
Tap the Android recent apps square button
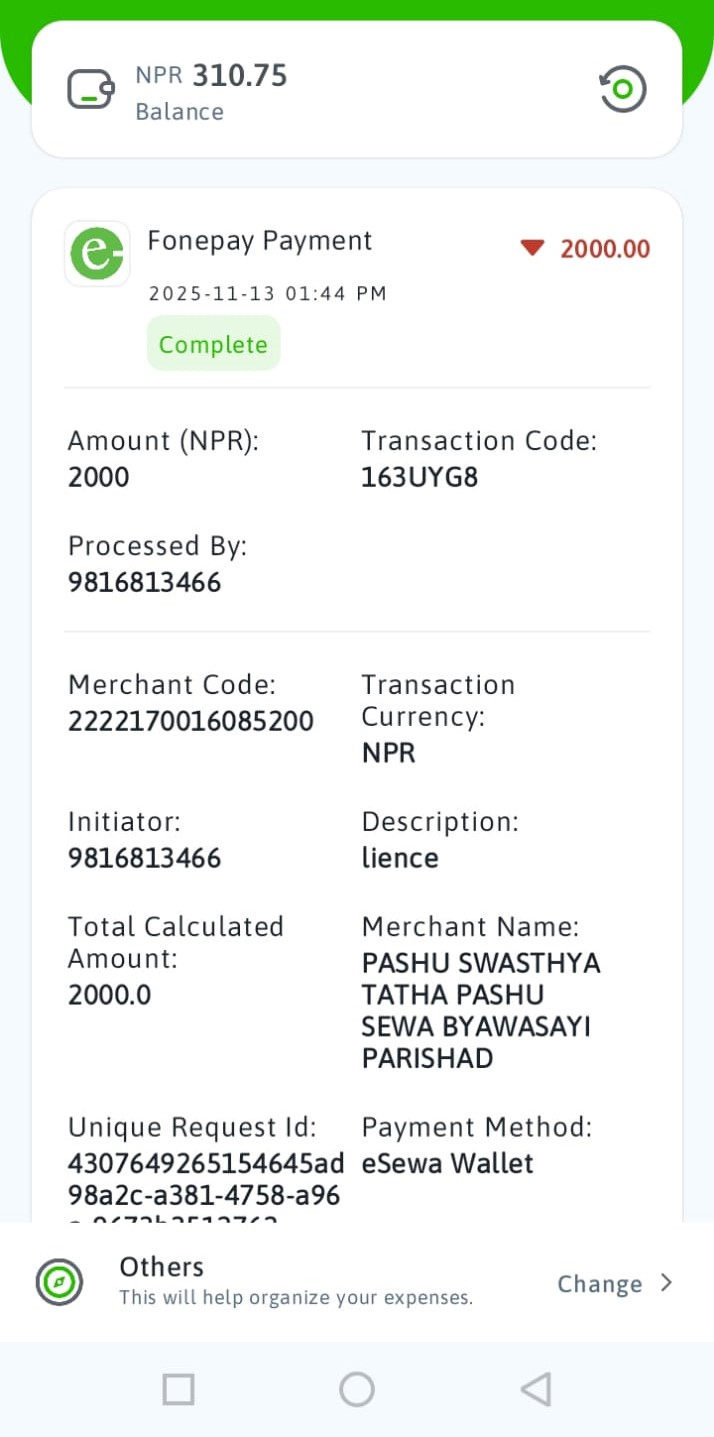tap(178, 1389)
